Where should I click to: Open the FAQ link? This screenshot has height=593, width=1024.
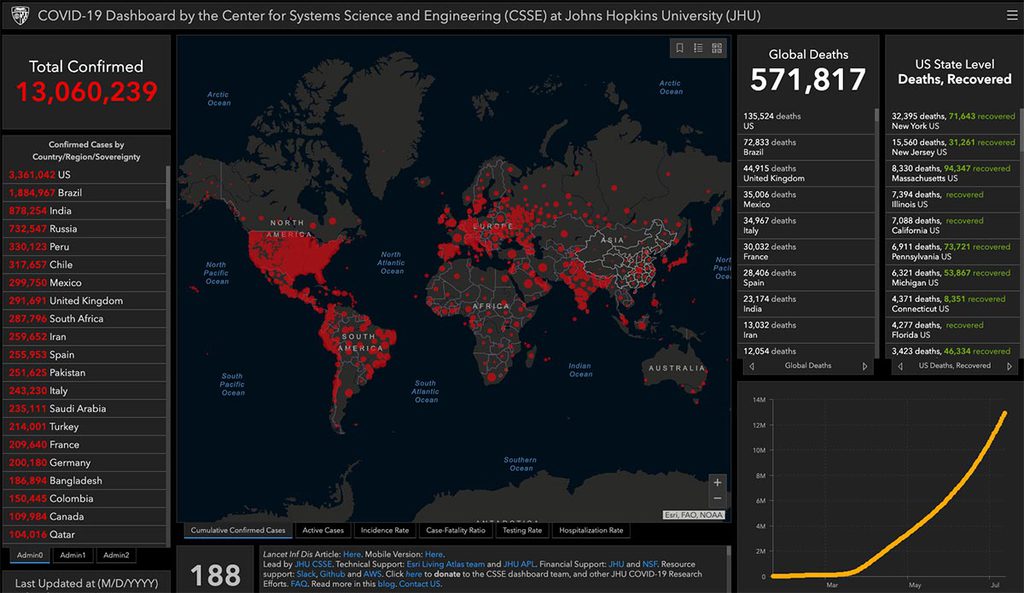coord(298,584)
